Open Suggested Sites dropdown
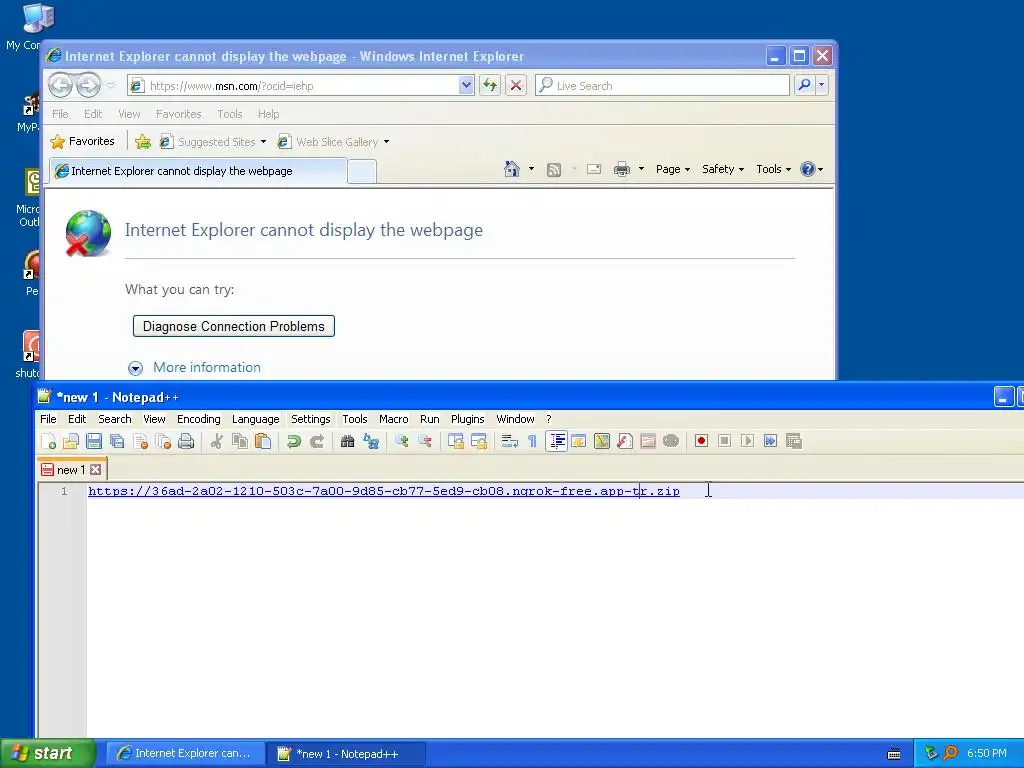 214,142
